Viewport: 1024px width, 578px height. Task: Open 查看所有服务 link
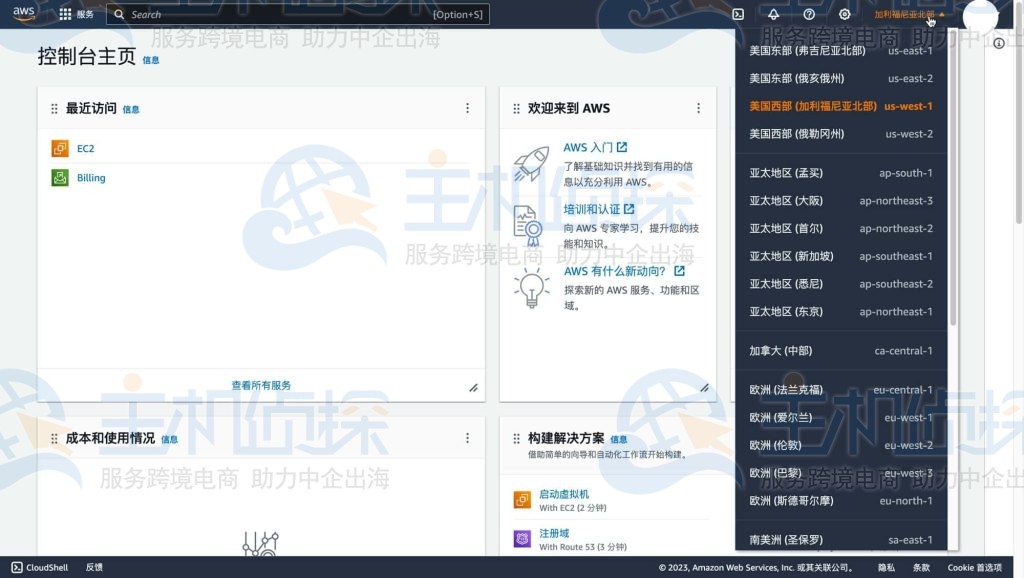[x=260, y=385]
